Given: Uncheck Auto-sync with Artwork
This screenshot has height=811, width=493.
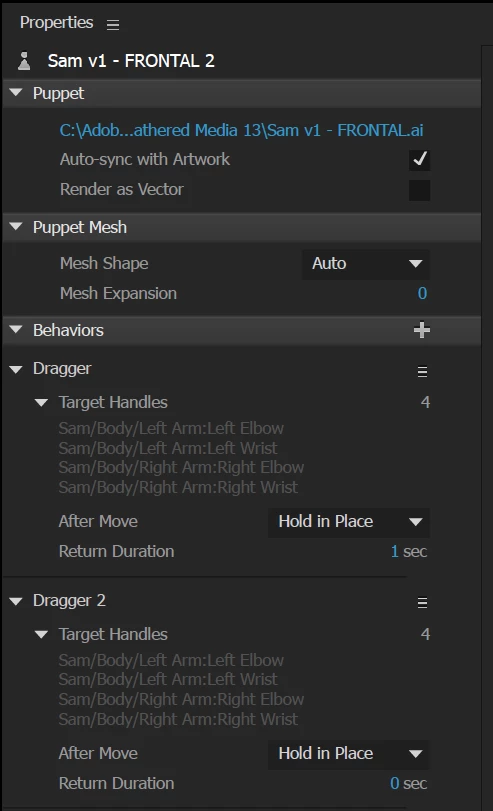Looking at the screenshot, I should click(x=420, y=160).
